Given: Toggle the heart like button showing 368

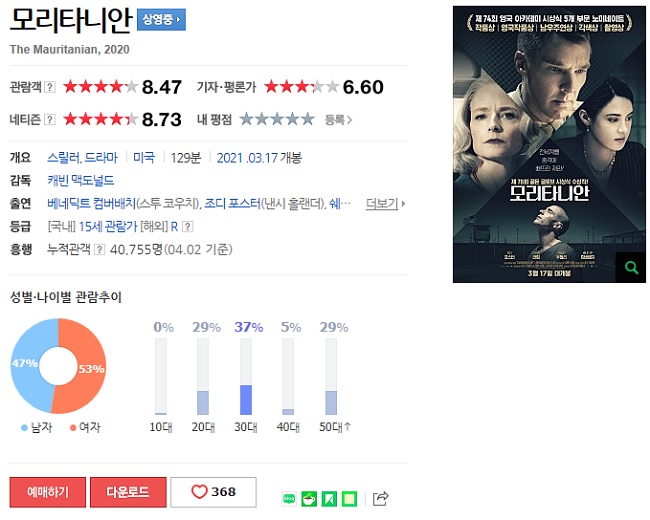Looking at the screenshot, I should click(213, 492).
